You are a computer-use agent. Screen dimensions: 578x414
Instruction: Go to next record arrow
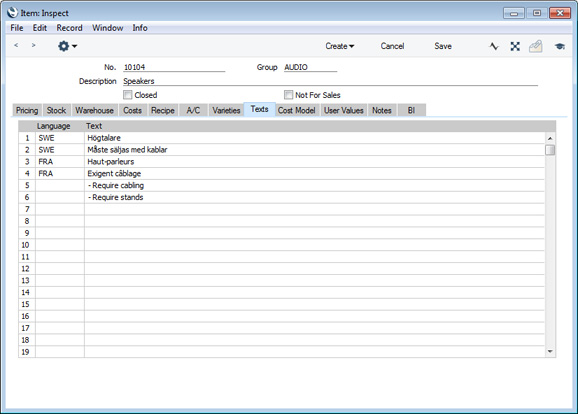34,45
